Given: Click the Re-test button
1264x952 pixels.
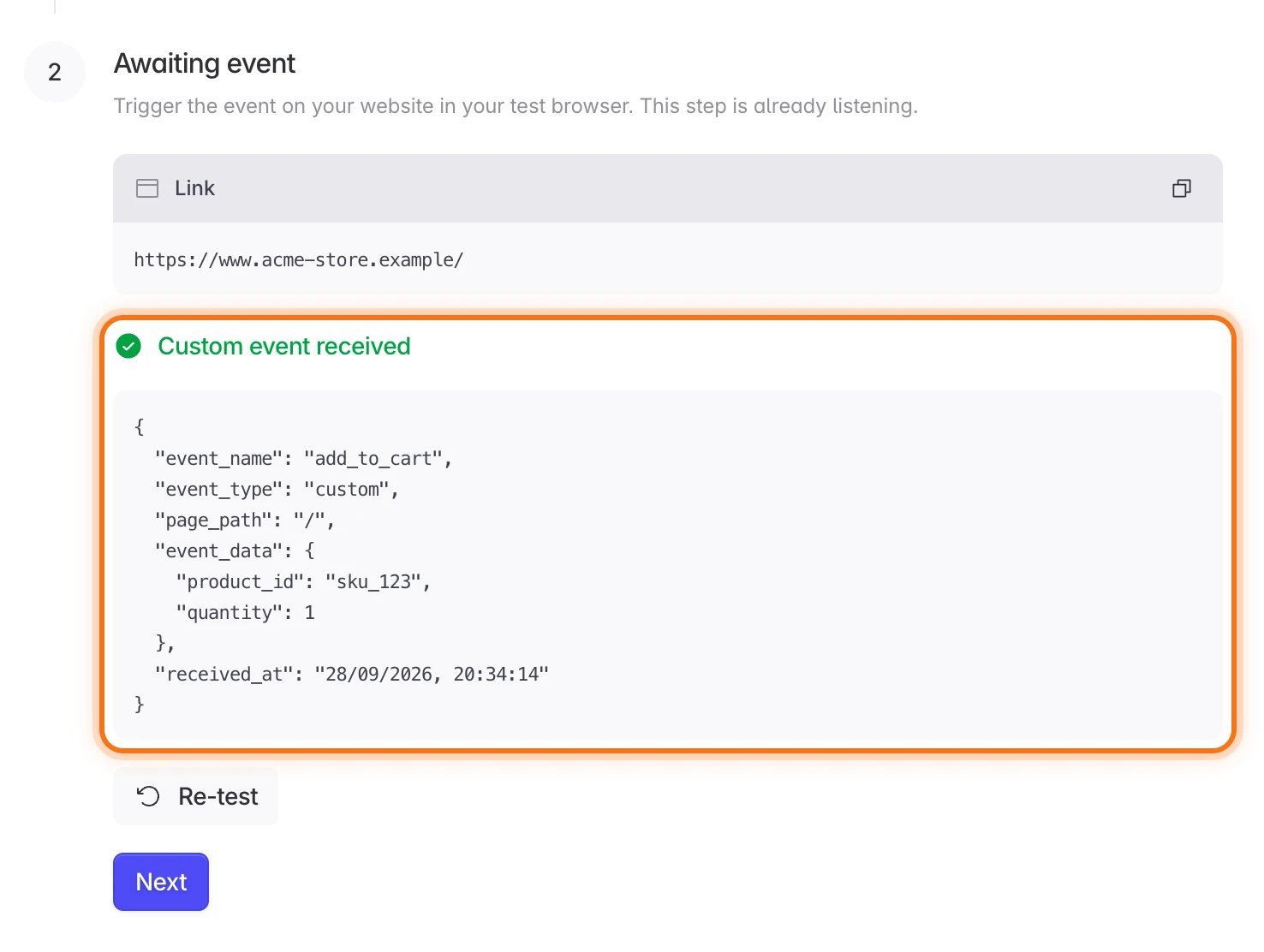Looking at the screenshot, I should (195, 796).
